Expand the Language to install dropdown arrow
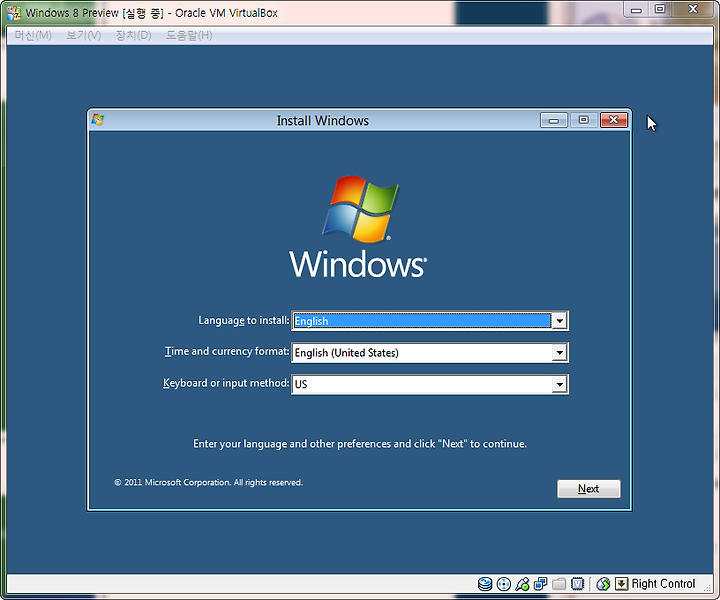Image resolution: width=720 pixels, height=600 pixels. [x=559, y=321]
